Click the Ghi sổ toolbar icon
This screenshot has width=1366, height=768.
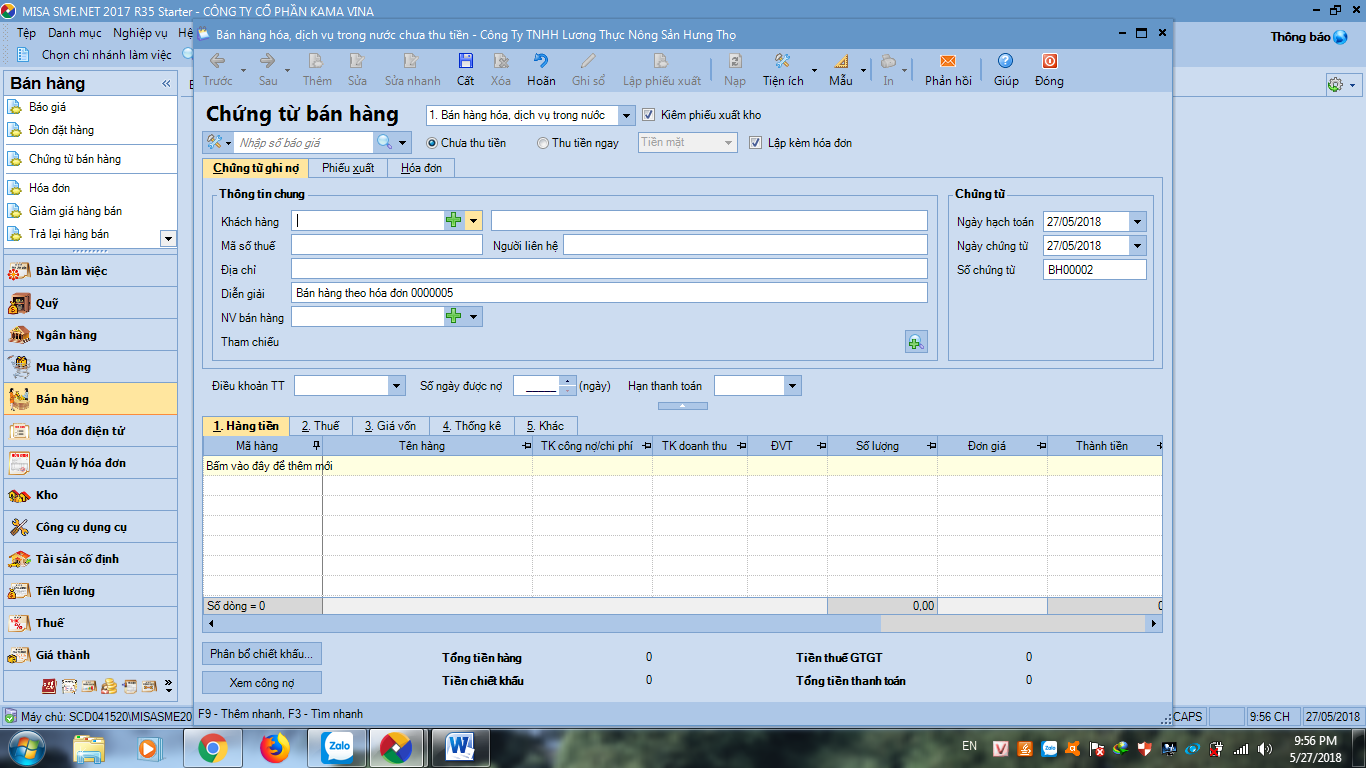[x=588, y=62]
